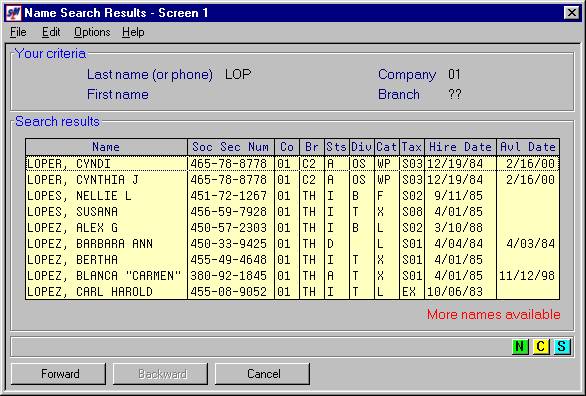Click the cyan S status indicator
This screenshot has height=396, width=586.
tap(561, 346)
